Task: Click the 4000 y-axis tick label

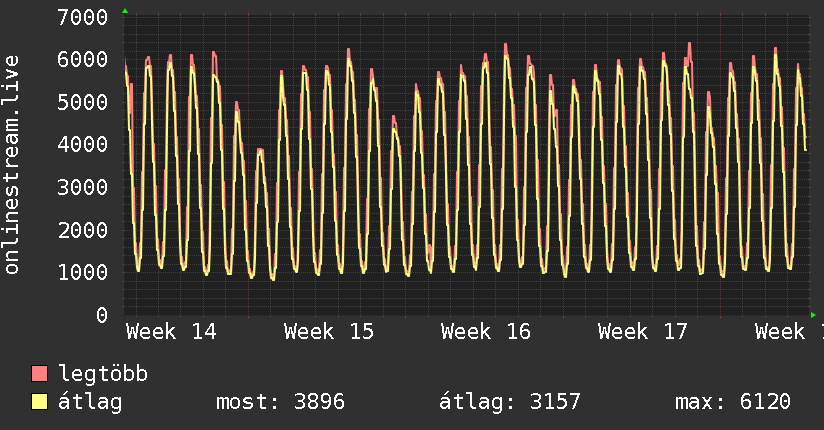Action: (x=83, y=145)
